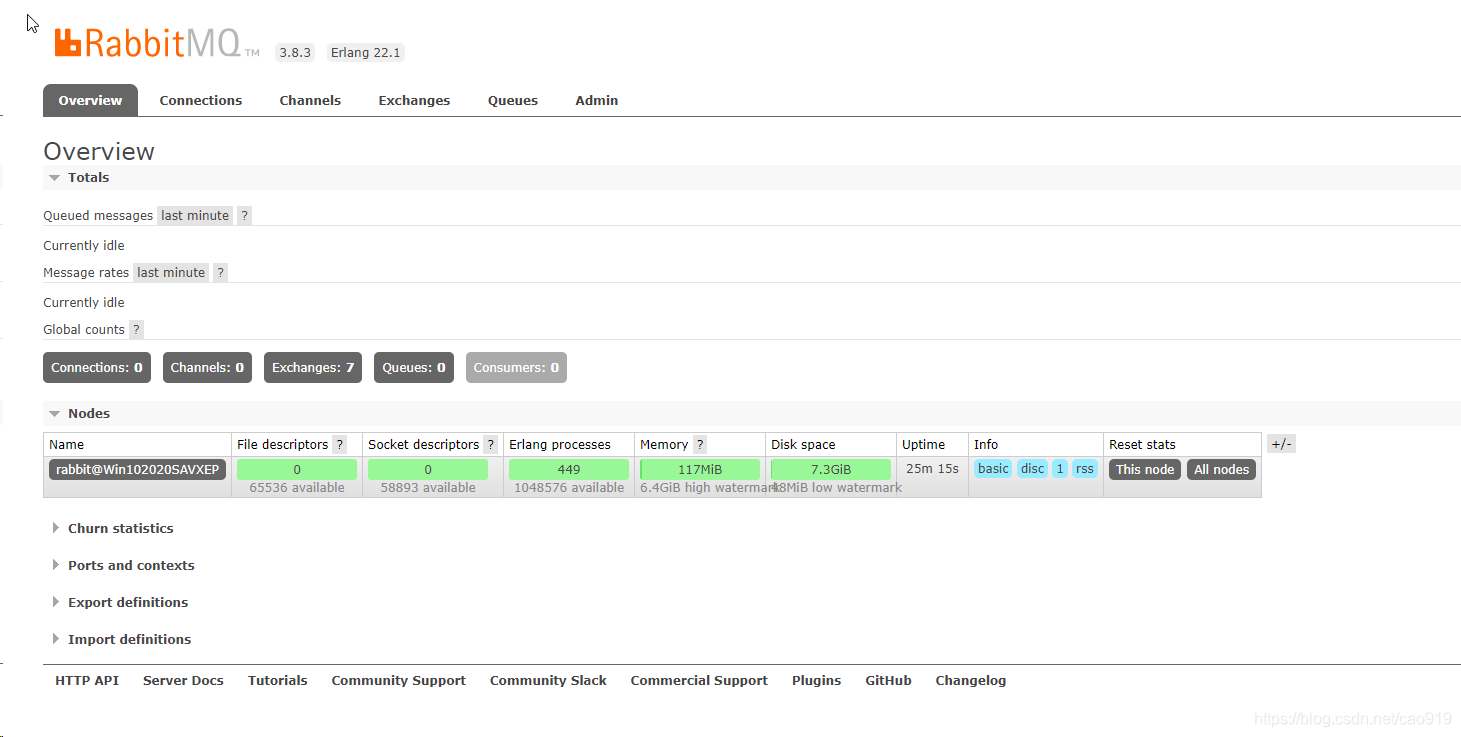Screen dimensions: 1461x737
Task: Switch to the Connections tab
Action: [x=201, y=100]
